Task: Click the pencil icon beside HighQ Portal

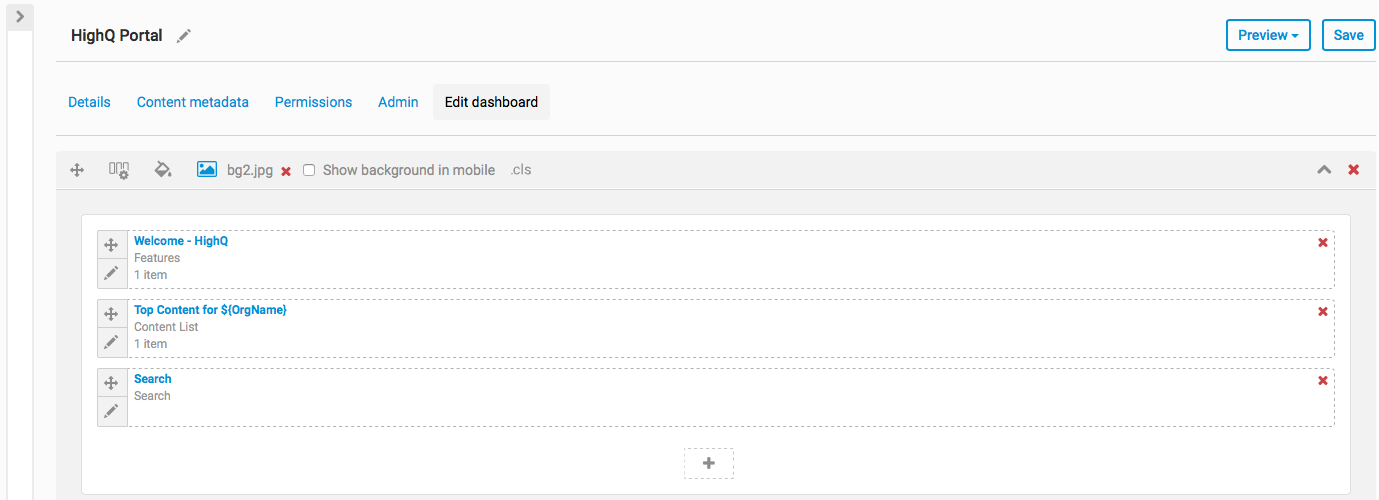Action: pyautogui.click(x=183, y=36)
